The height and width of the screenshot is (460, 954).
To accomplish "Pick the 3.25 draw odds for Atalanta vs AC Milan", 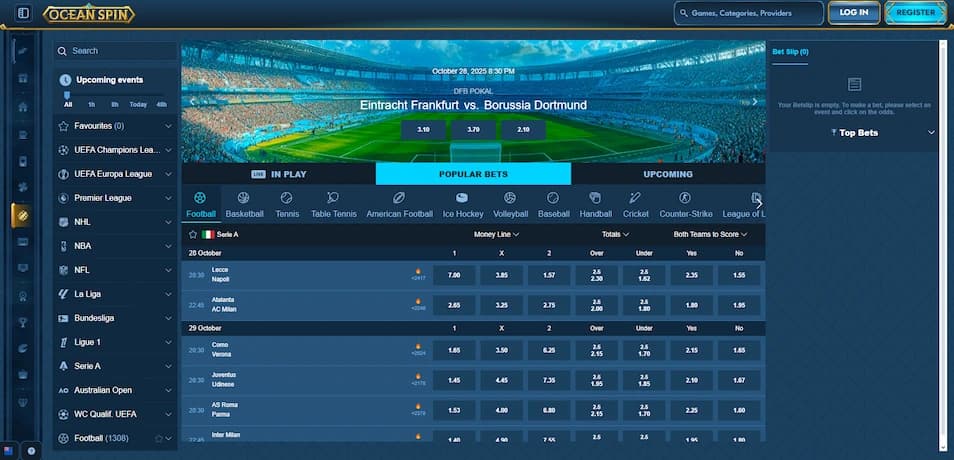I will click(x=501, y=305).
